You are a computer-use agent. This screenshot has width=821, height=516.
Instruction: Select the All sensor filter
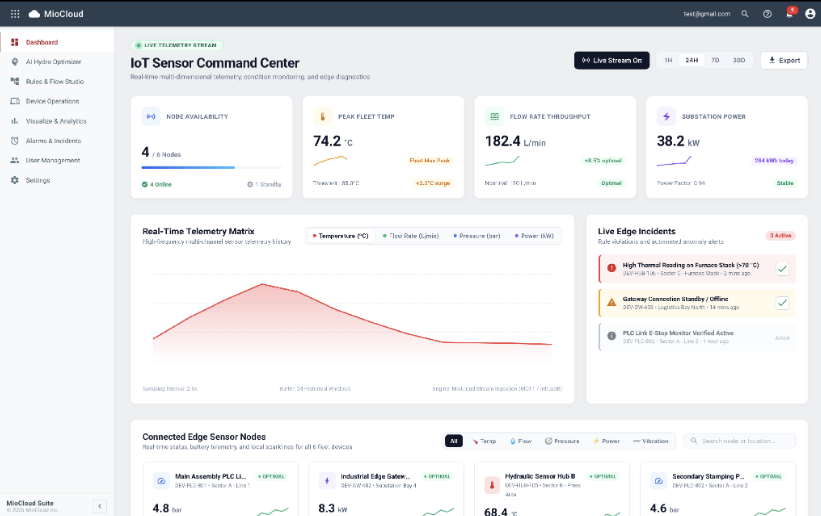pos(454,441)
